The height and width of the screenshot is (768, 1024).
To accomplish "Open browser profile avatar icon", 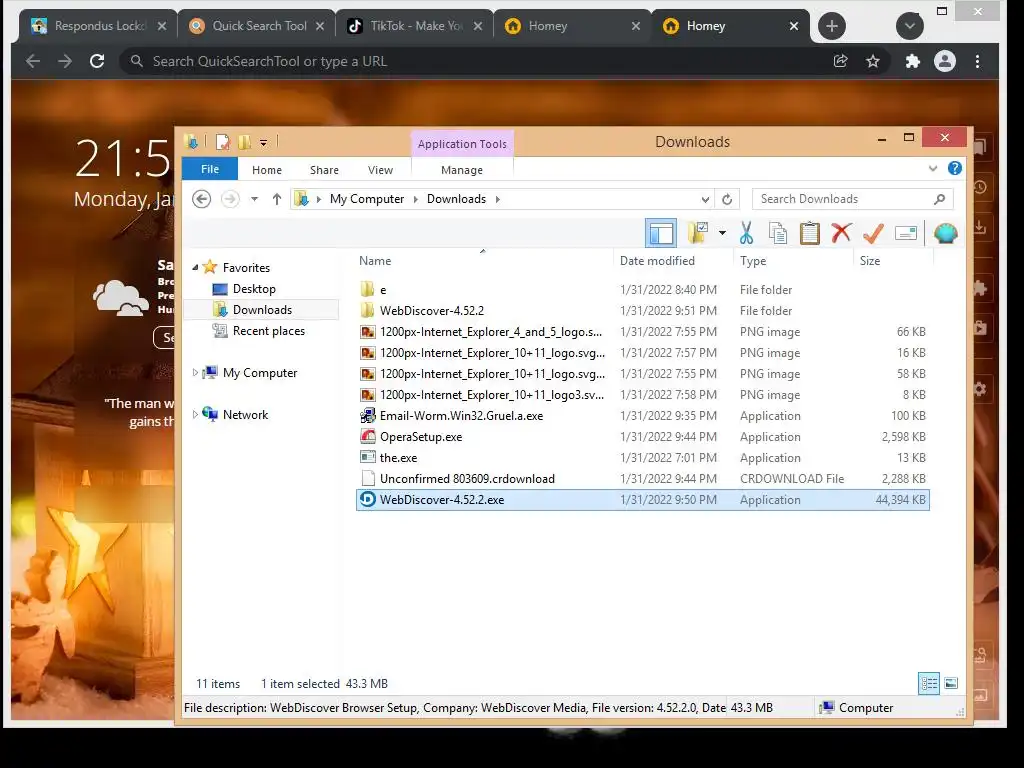I will 944,61.
